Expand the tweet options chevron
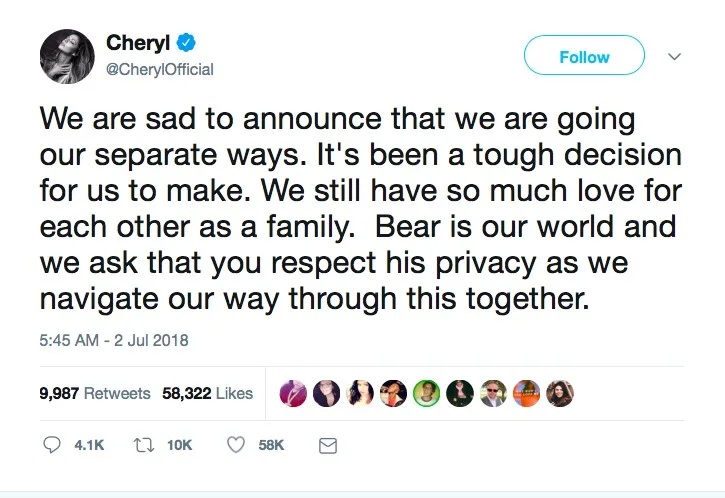Image resolution: width=725 pixels, height=498 pixels. coord(674,56)
